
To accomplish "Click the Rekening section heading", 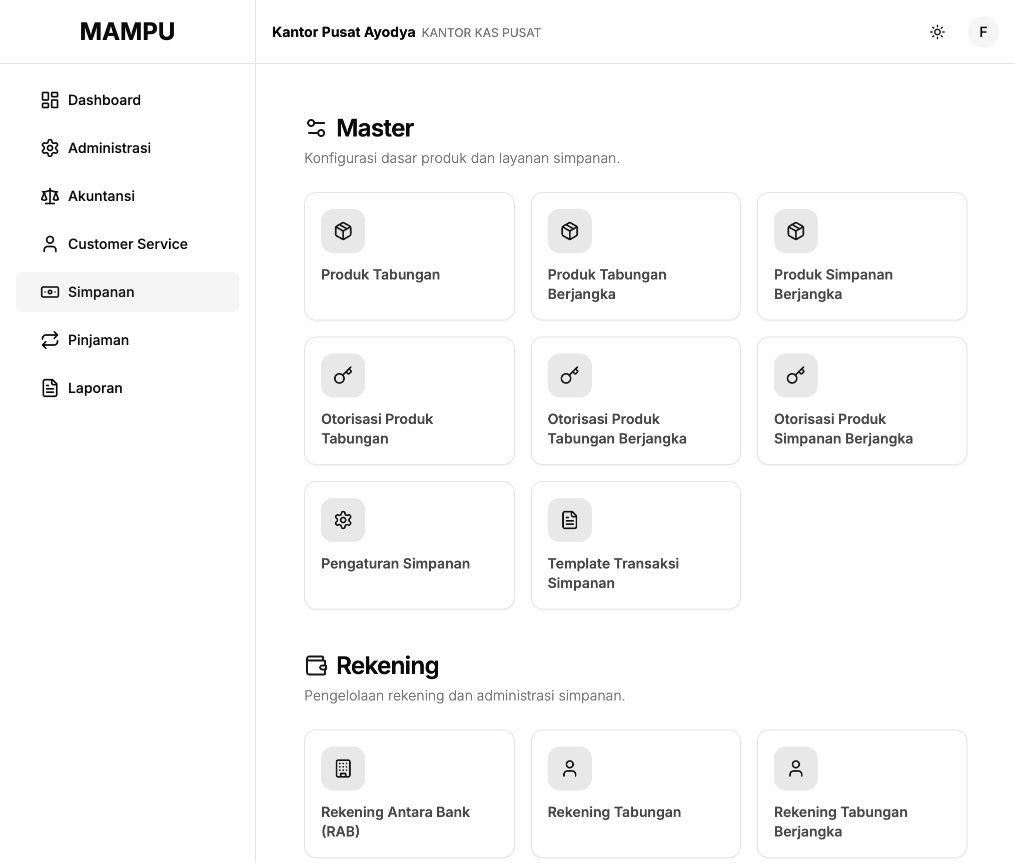I will (387, 666).
